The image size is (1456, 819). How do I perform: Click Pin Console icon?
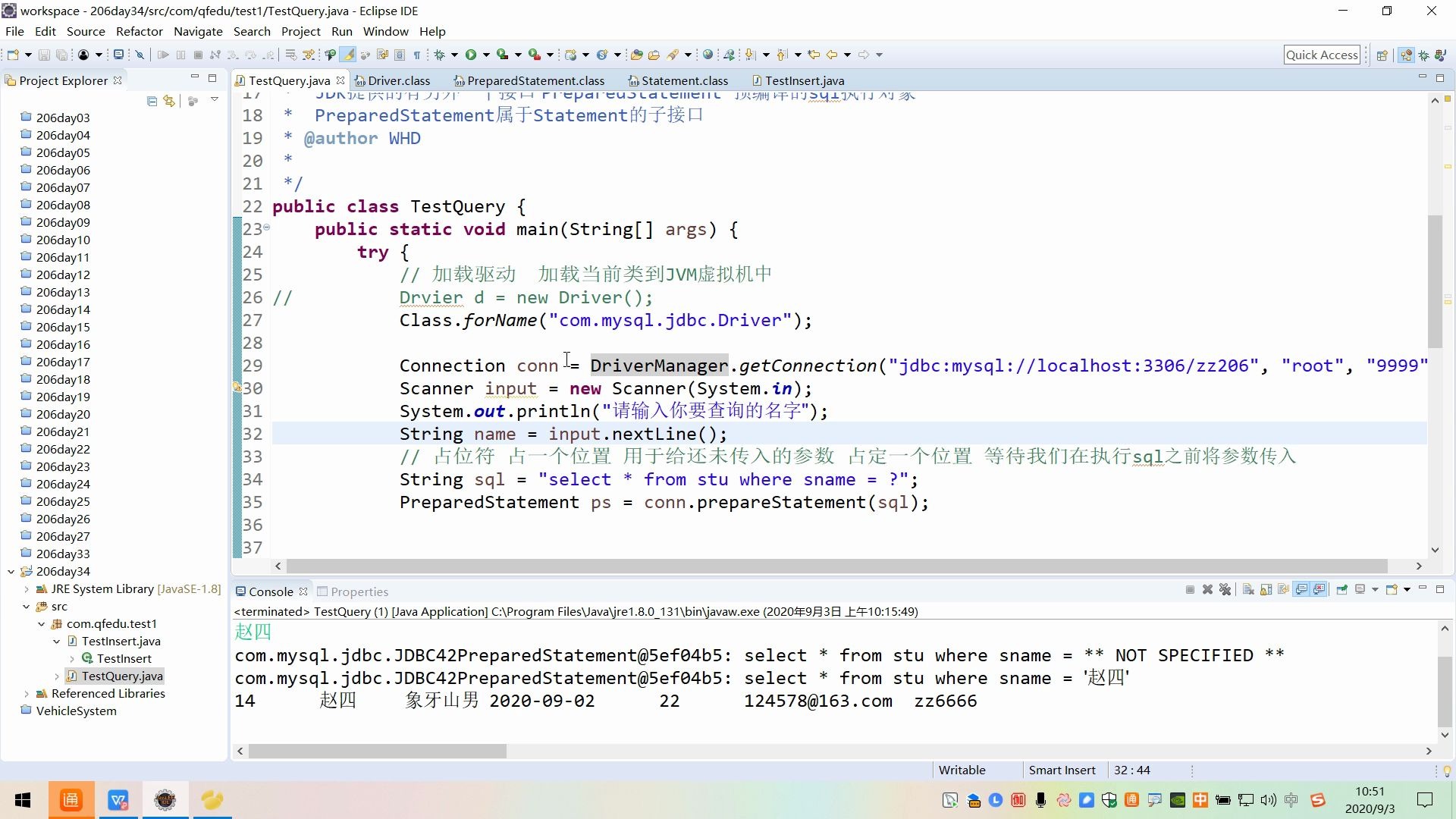(1341, 590)
